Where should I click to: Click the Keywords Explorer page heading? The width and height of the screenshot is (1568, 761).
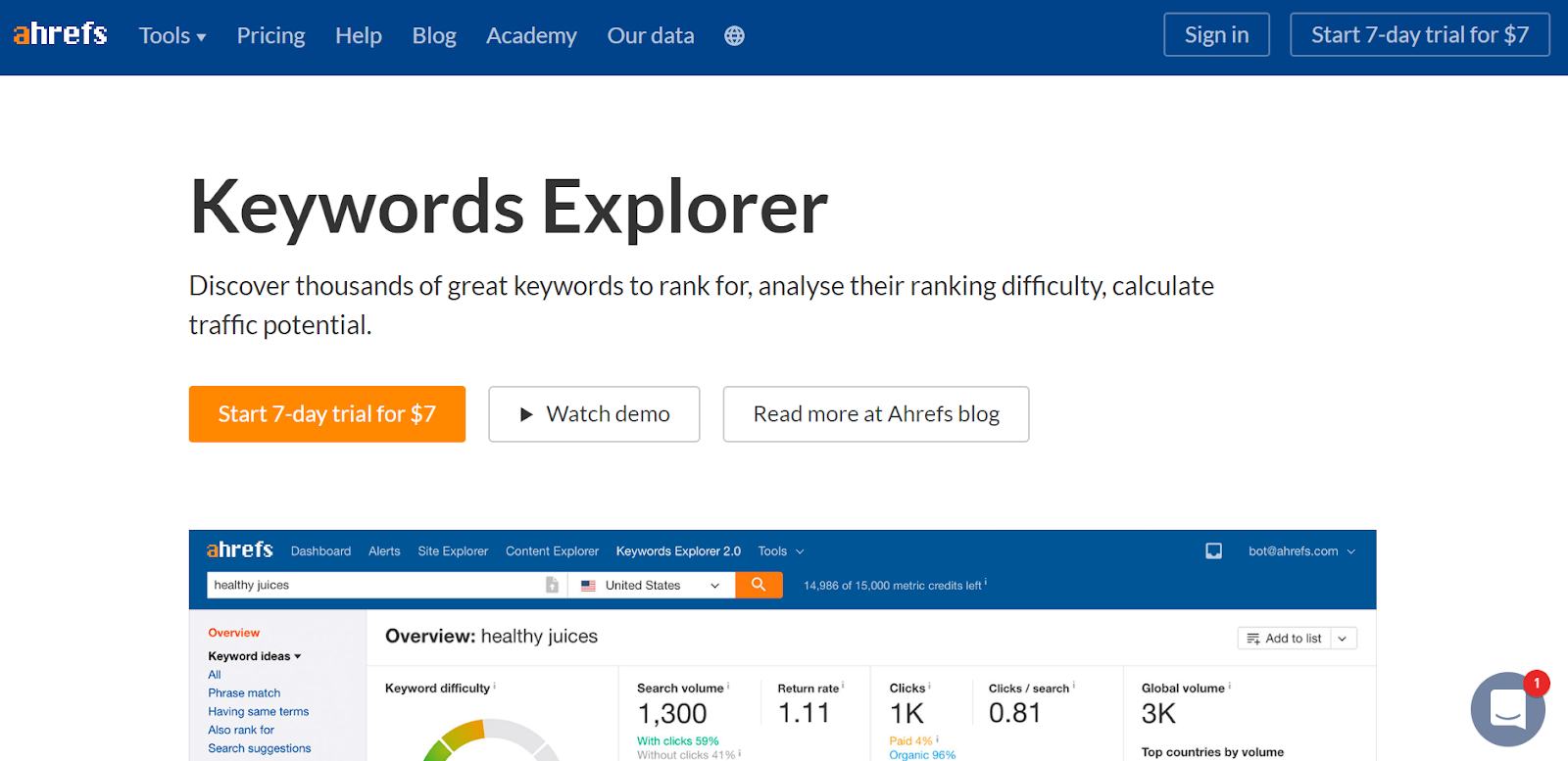click(x=509, y=208)
